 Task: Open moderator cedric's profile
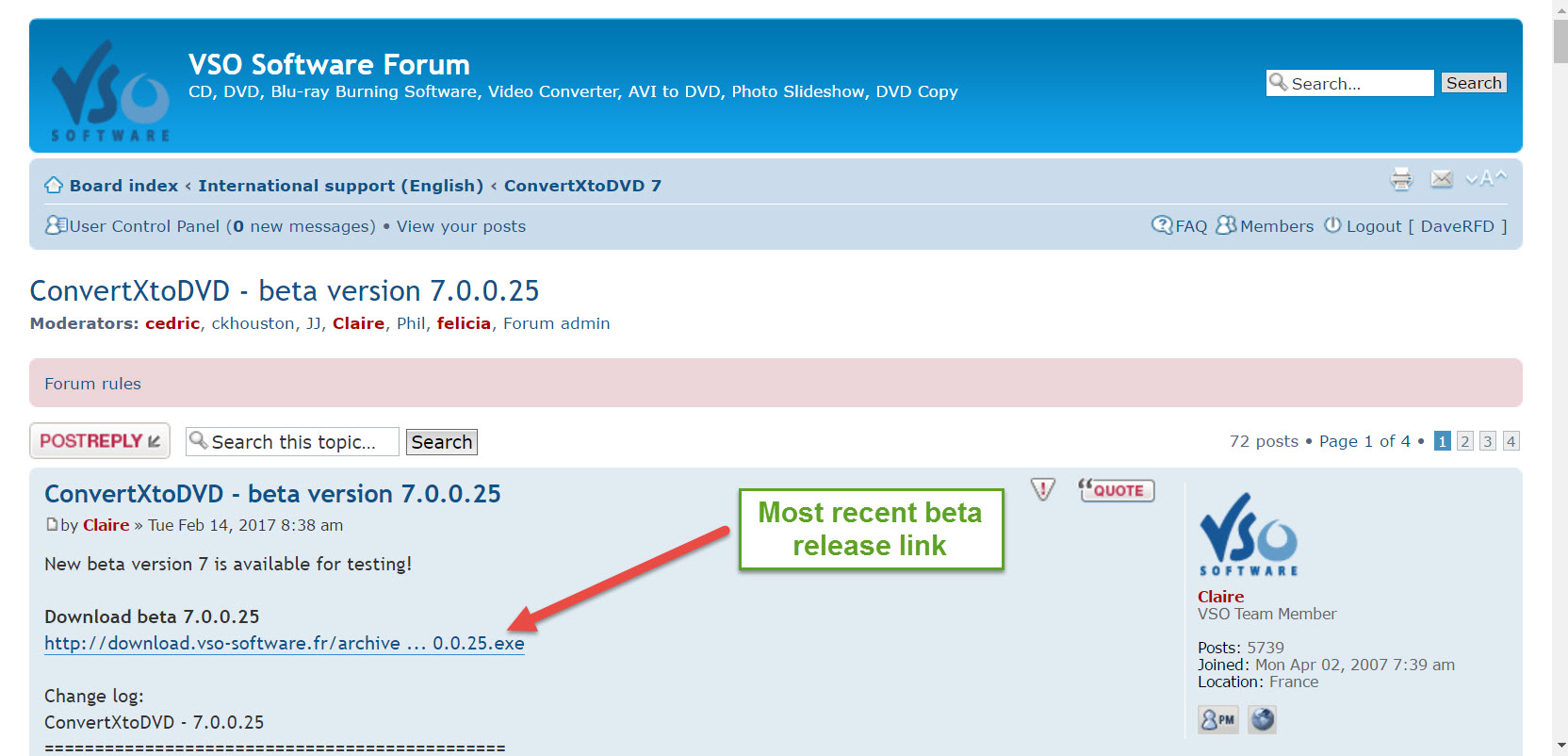172,323
